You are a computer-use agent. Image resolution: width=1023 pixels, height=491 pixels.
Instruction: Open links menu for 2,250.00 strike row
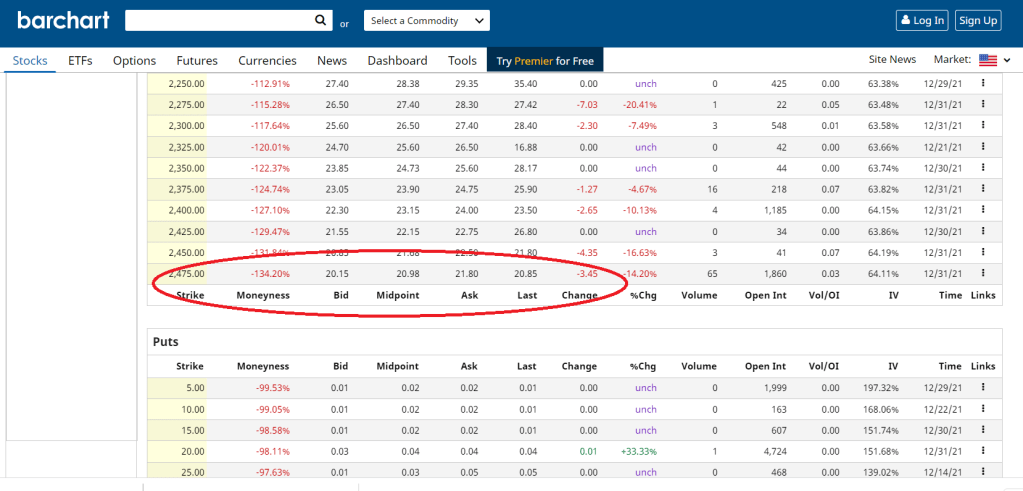tap(983, 84)
